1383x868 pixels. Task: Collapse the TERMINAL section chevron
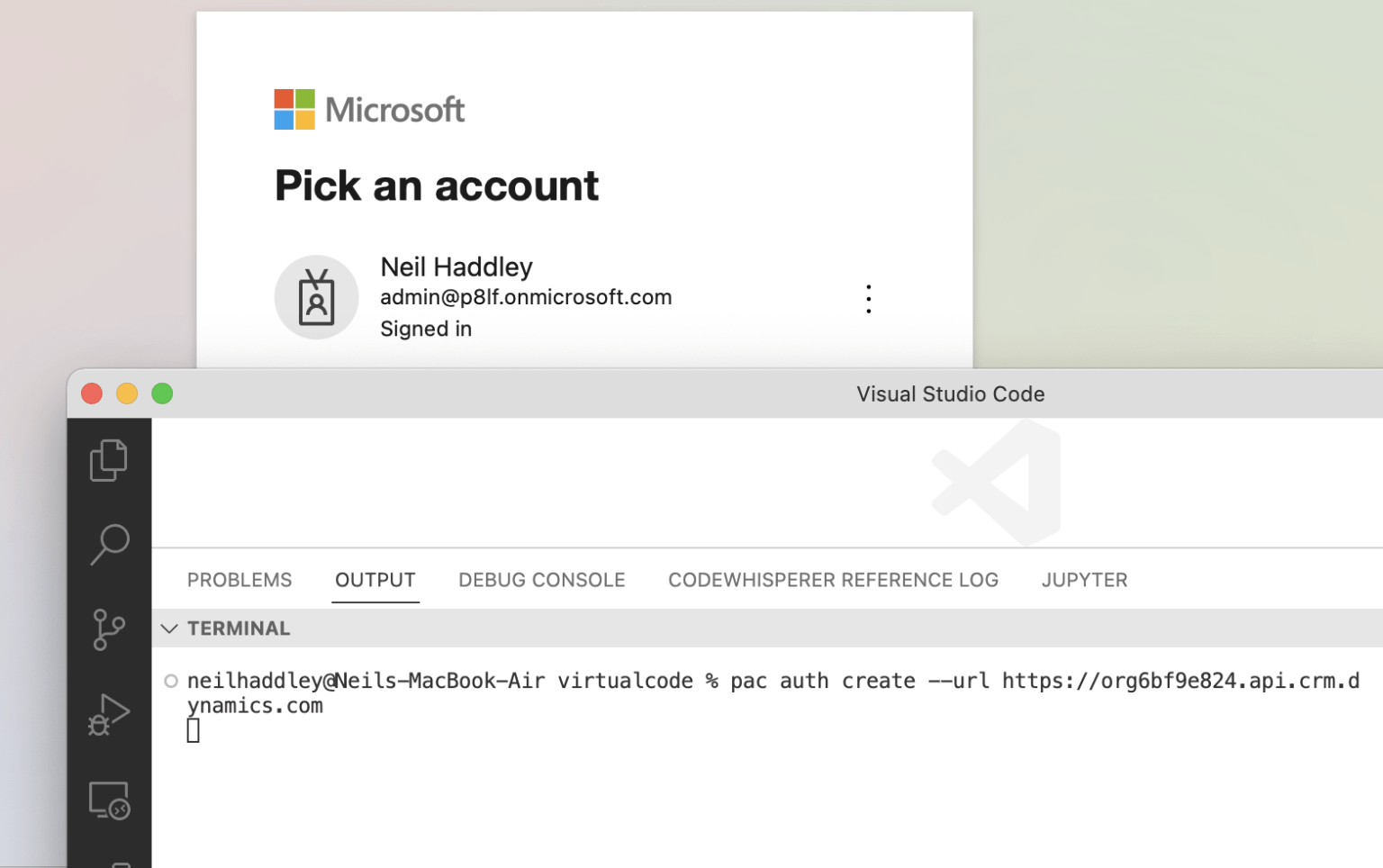(169, 628)
